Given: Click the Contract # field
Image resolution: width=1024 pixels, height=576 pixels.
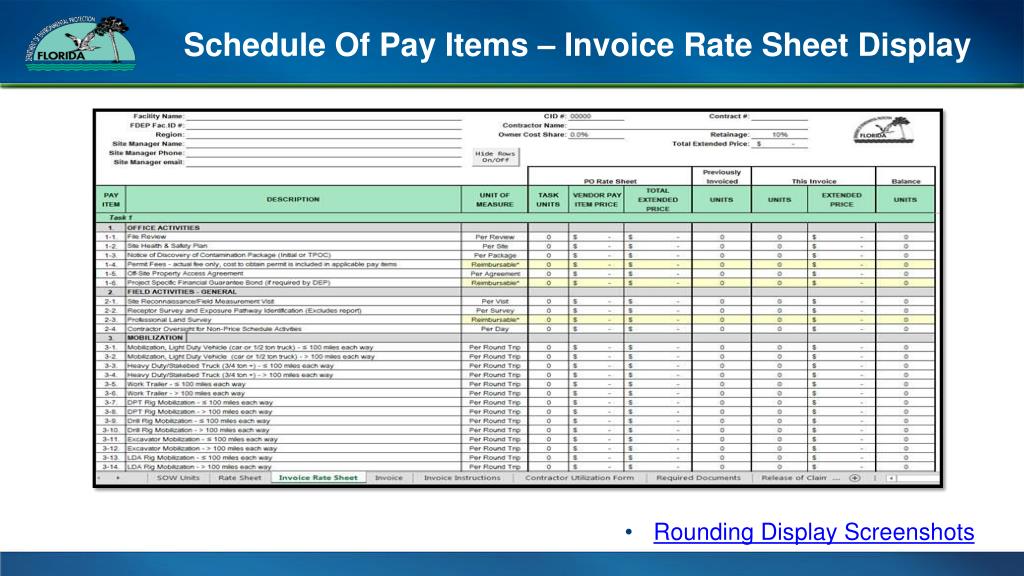Looking at the screenshot, I should 779,116.
